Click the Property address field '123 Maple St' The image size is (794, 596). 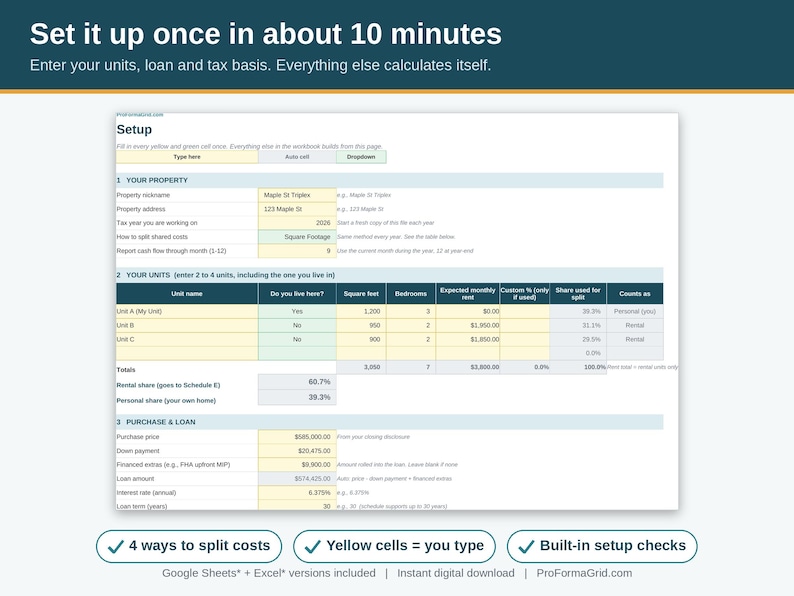point(297,209)
